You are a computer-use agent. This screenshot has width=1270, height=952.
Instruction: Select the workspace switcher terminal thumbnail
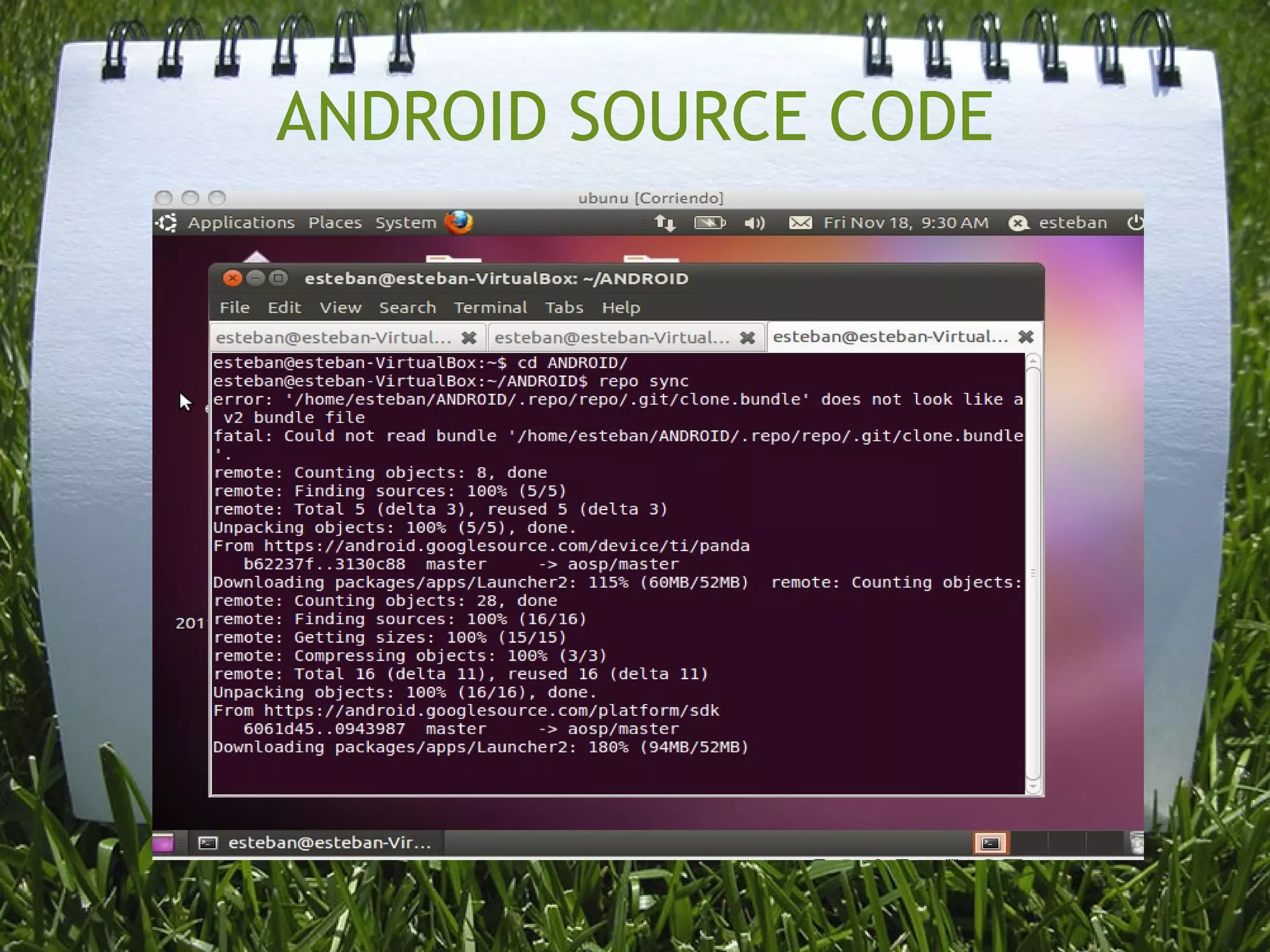990,843
